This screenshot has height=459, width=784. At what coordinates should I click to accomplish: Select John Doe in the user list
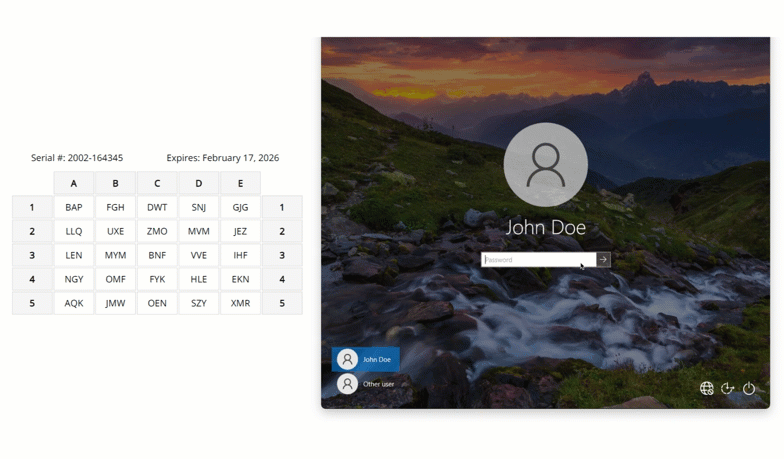pos(376,360)
